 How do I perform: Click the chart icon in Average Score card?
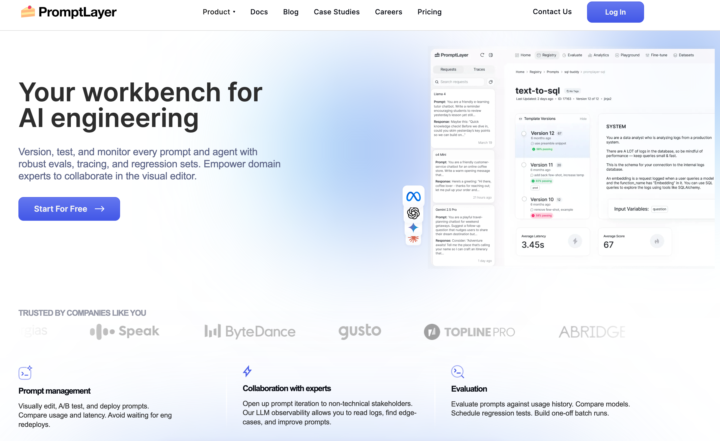tap(657, 241)
